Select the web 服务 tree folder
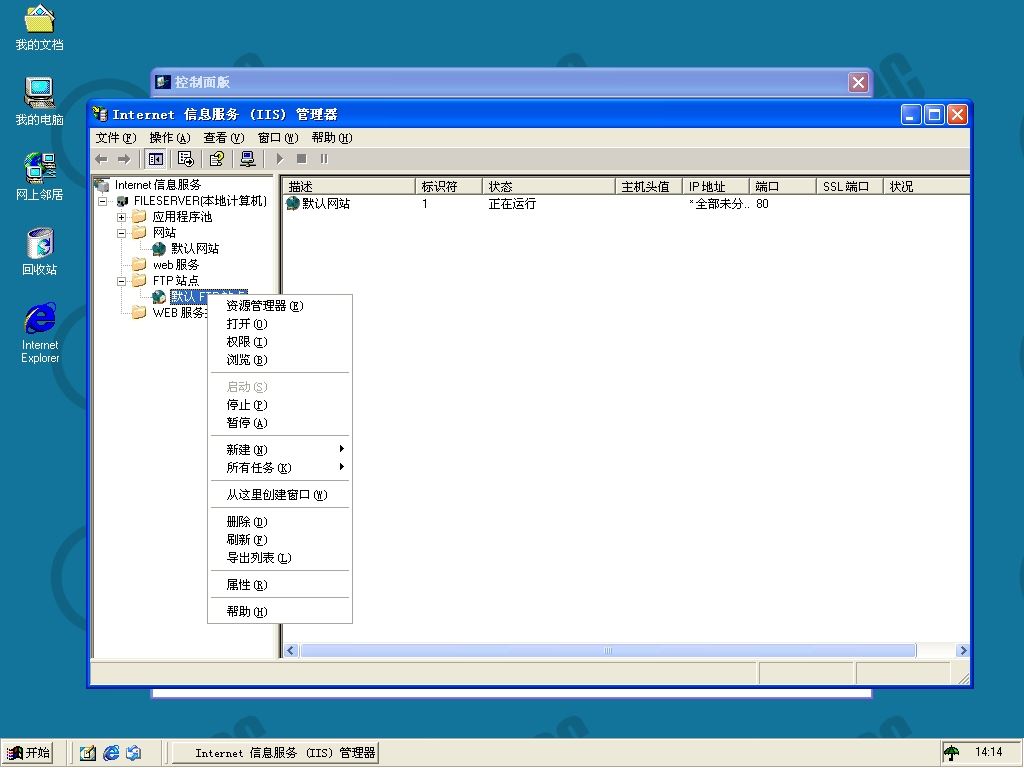1024x768 pixels. pyautogui.click(x=176, y=264)
